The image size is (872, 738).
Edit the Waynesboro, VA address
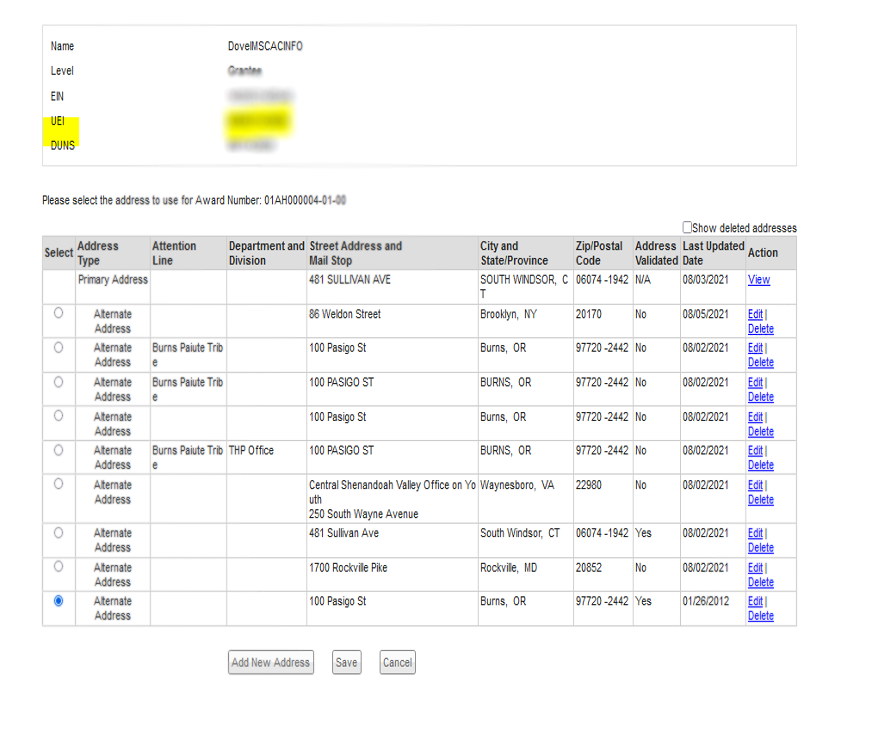coord(755,485)
